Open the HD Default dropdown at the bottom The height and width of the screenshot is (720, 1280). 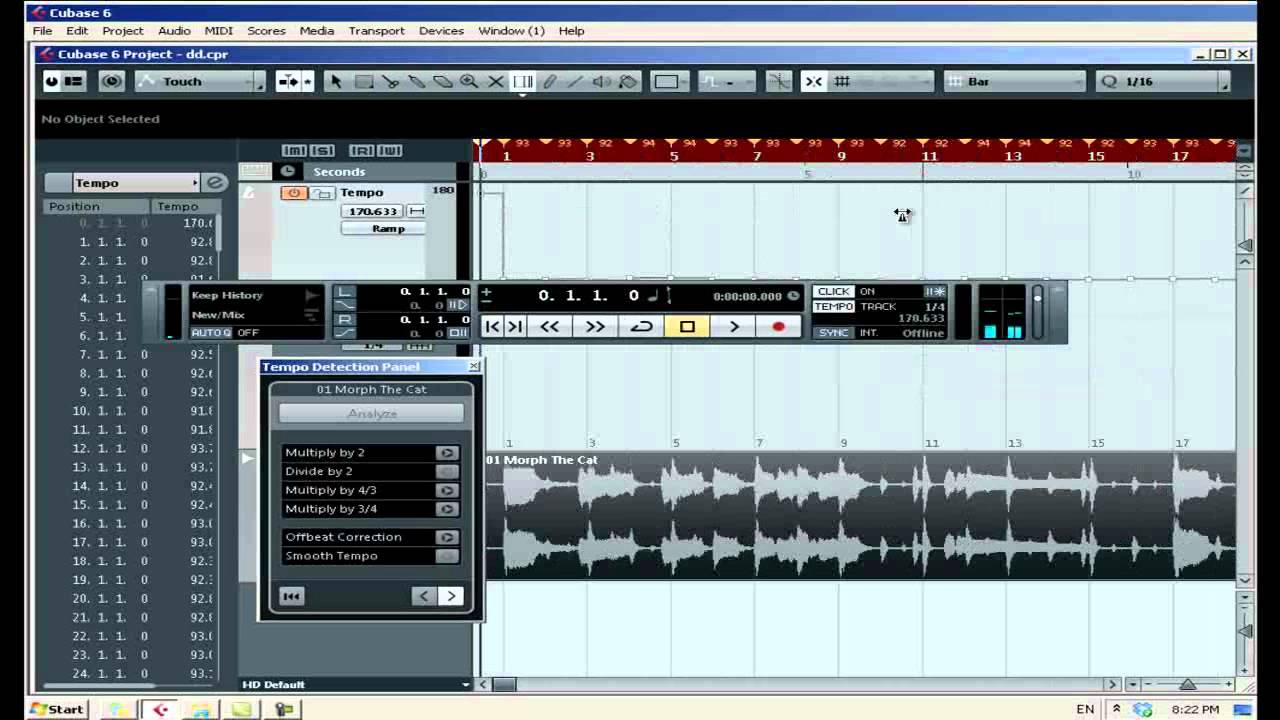click(x=355, y=684)
